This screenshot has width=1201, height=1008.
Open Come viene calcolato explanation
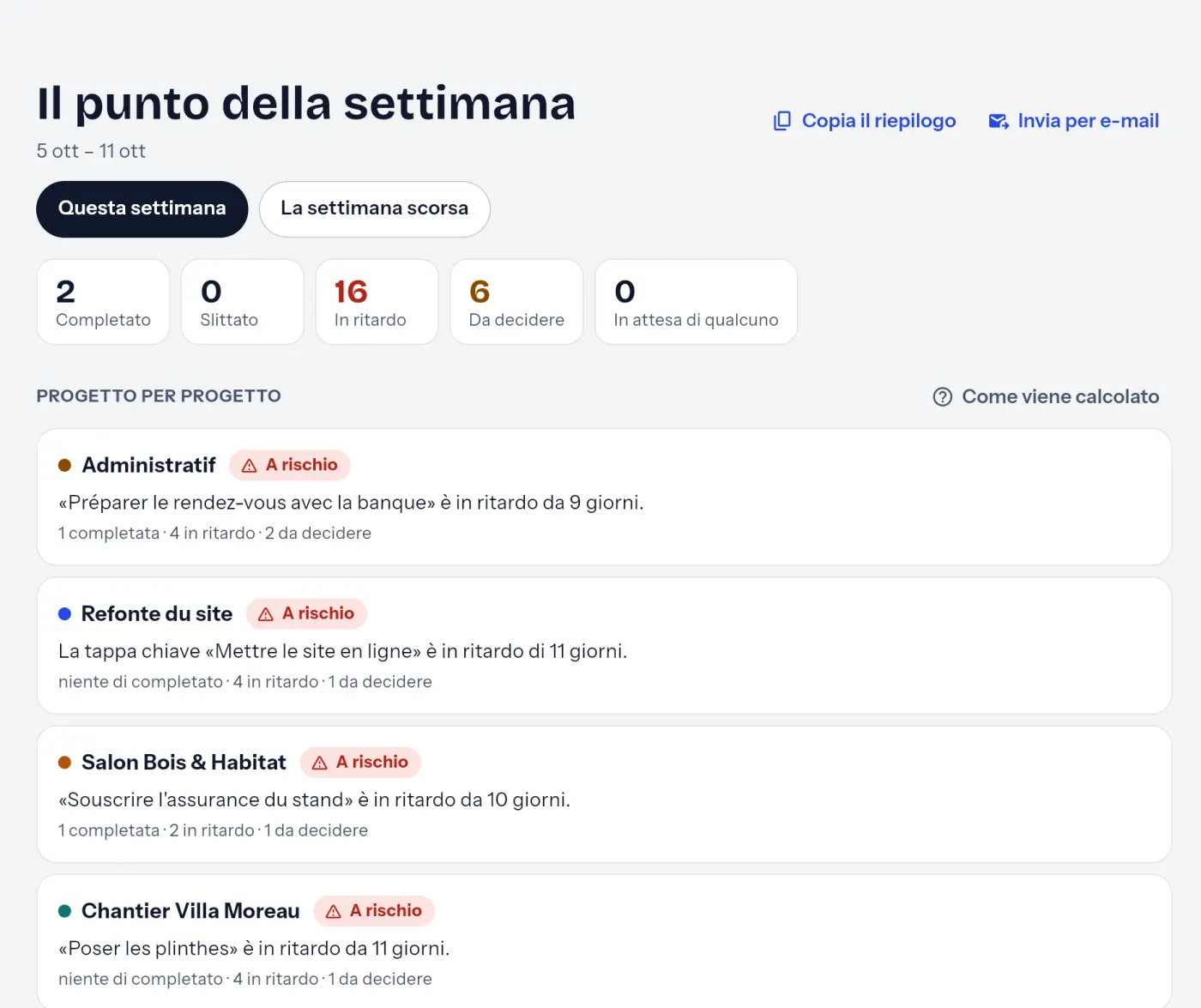pyautogui.click(x=1047, y=396)
